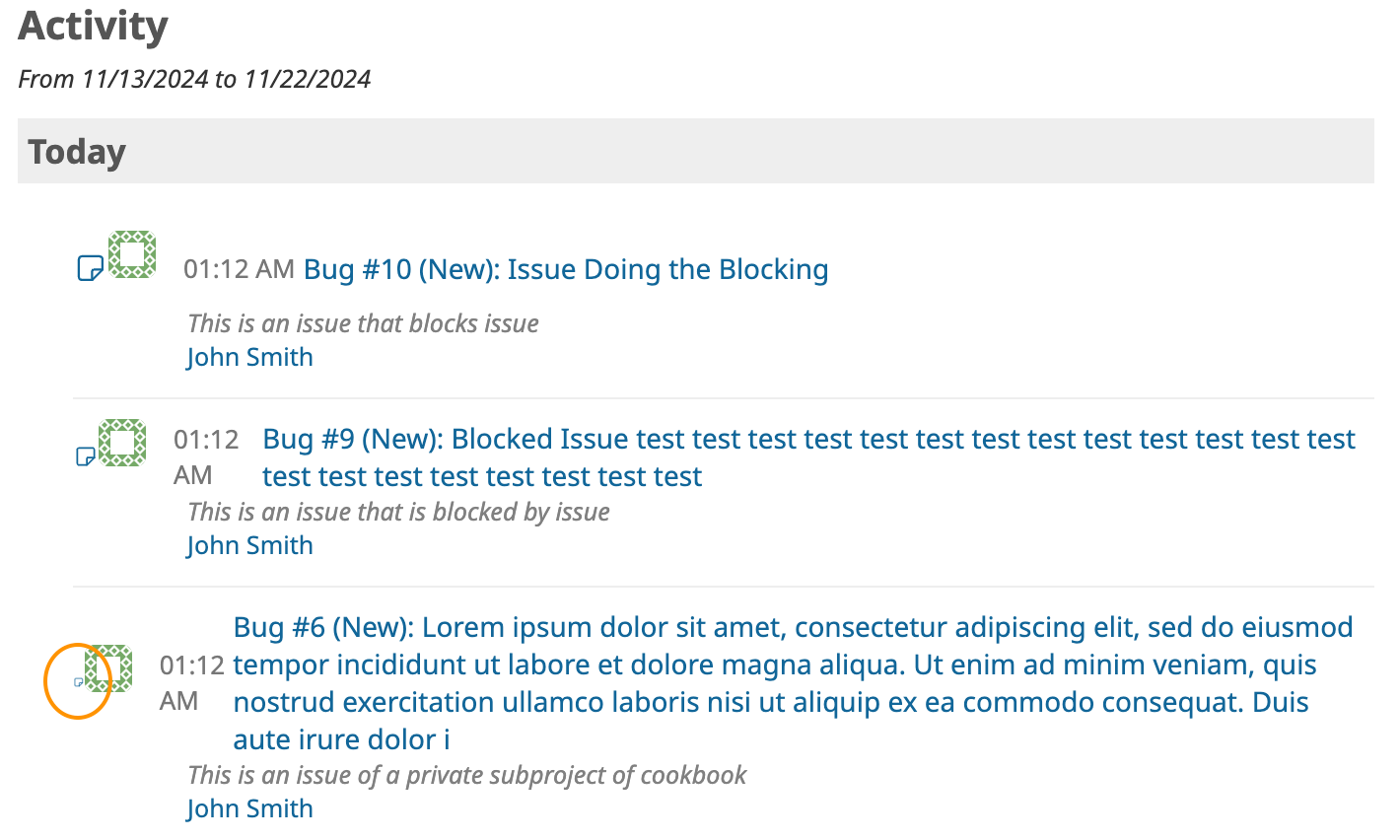The image size is (1400, 840).
Task: Click the tiny issue icon beside Bug #6
Action: pos(80,681)
